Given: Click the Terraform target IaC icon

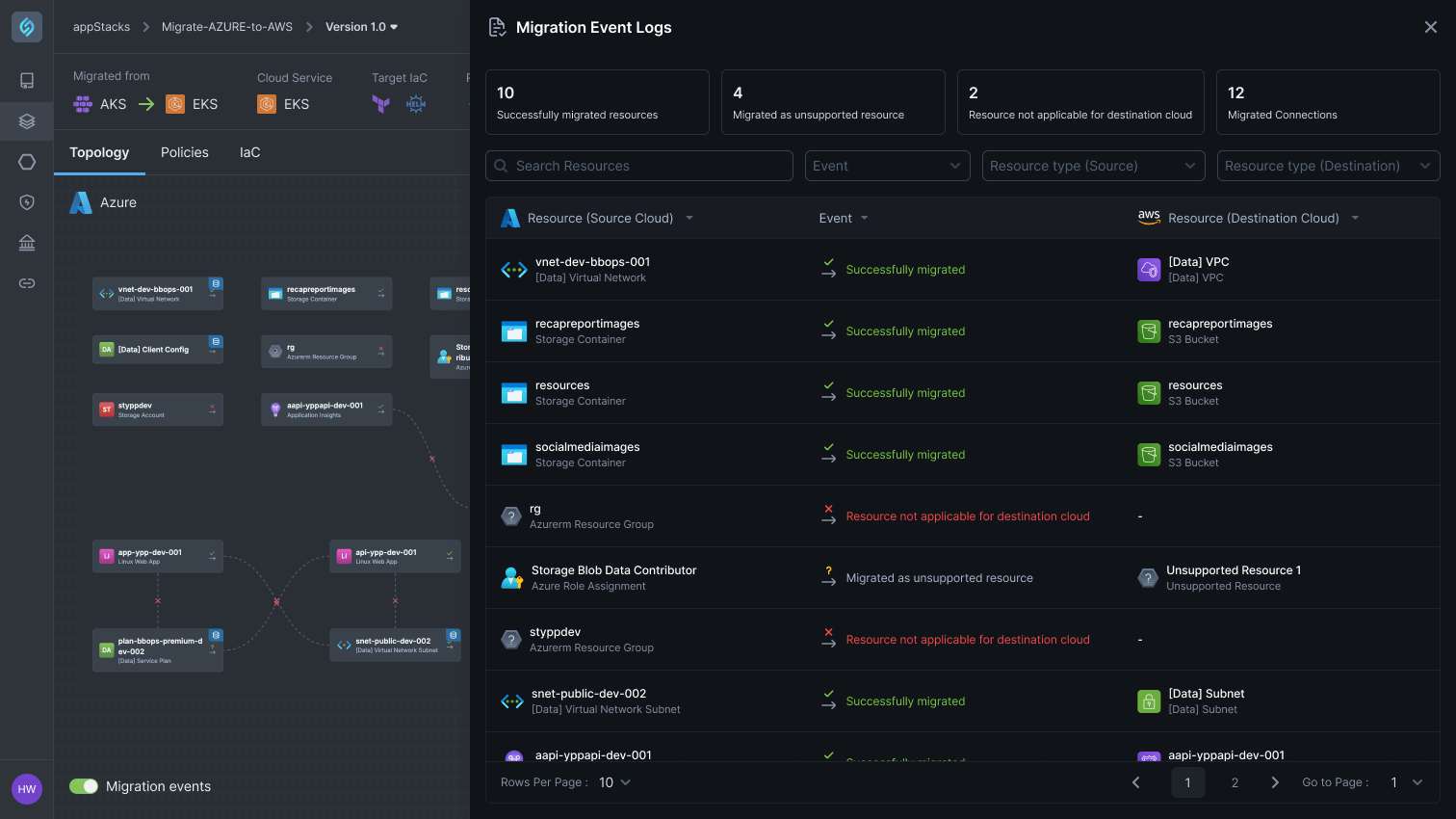Looking at the screenshot, I should pyautogui.click(x=381, y=104).
